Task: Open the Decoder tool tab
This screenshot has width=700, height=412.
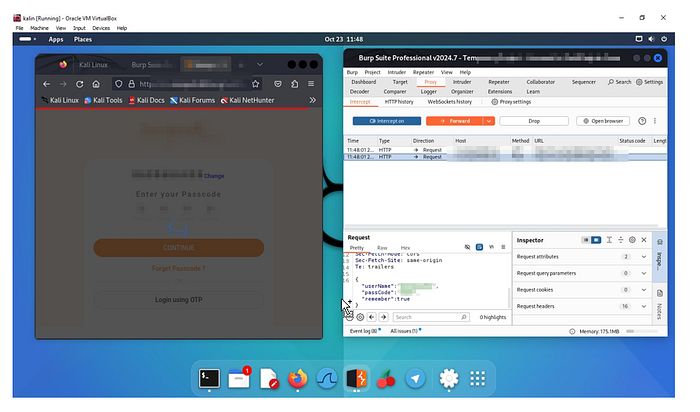Action: point(359,92)
